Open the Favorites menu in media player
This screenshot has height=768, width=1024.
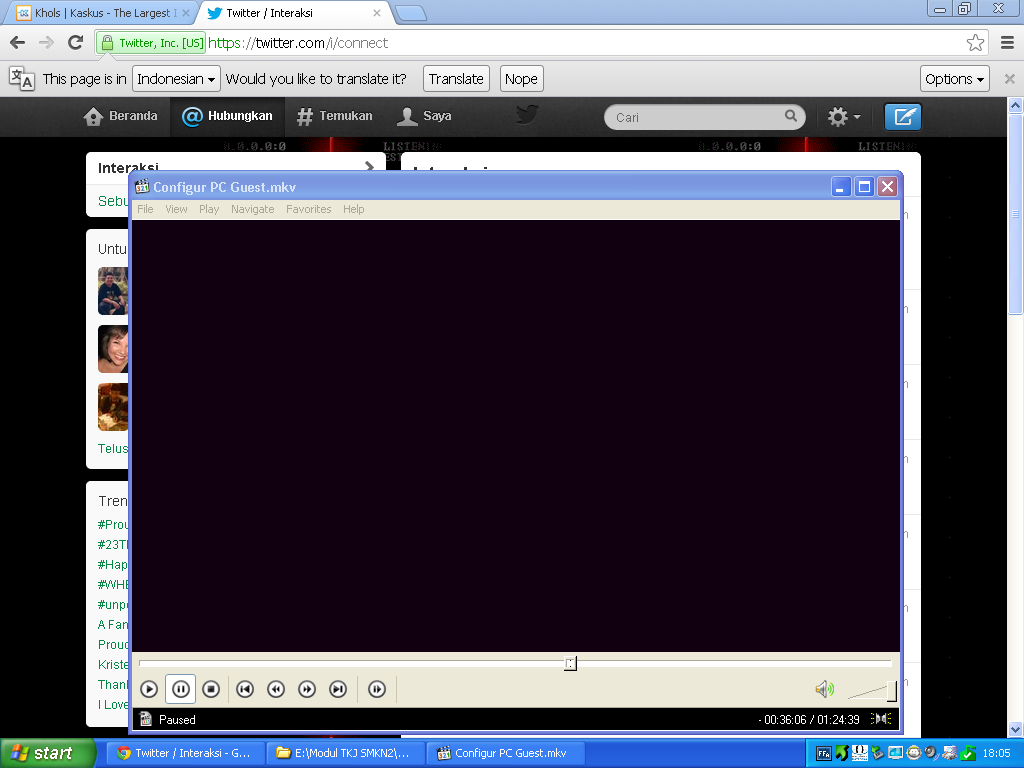pyautogui.click(x=308, y=209)
